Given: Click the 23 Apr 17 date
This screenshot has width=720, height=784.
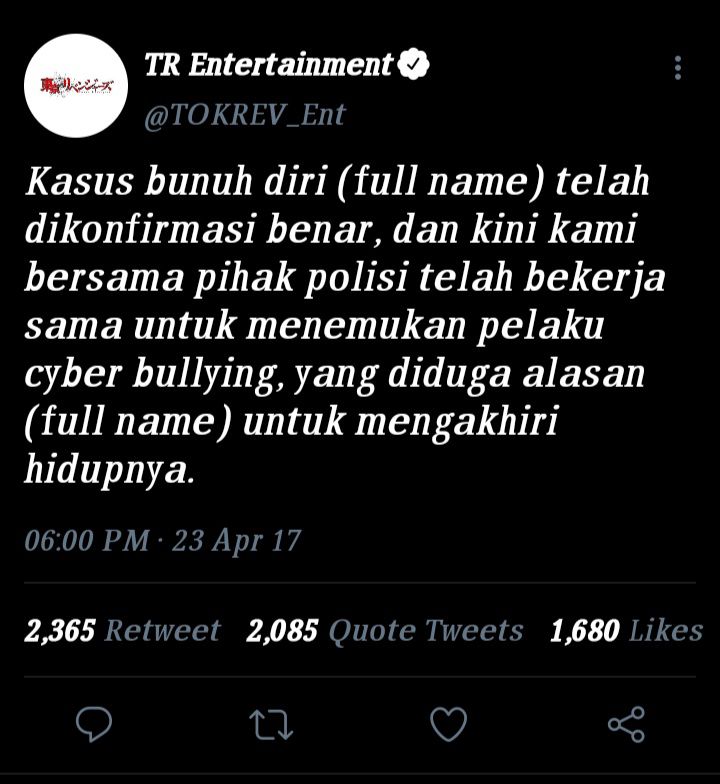Looking at the screenshot, I should [x=236, y=541].
